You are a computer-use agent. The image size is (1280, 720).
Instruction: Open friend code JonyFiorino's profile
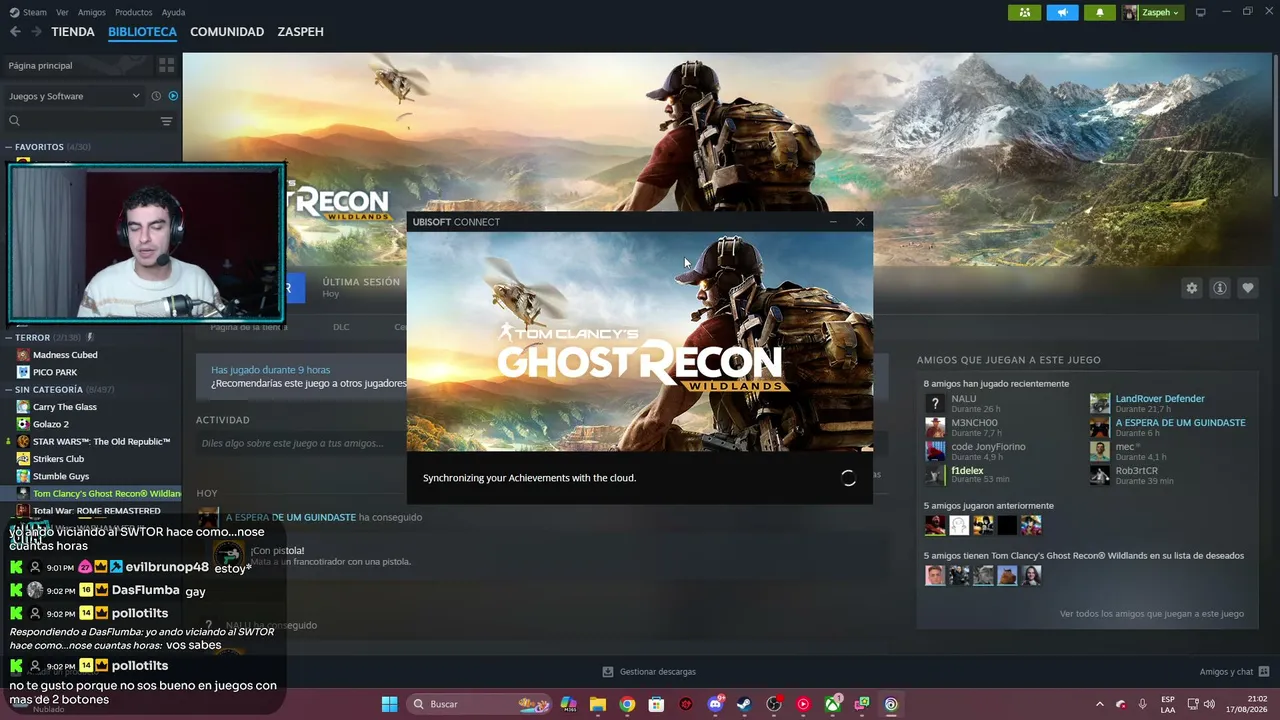coord(988,447)
